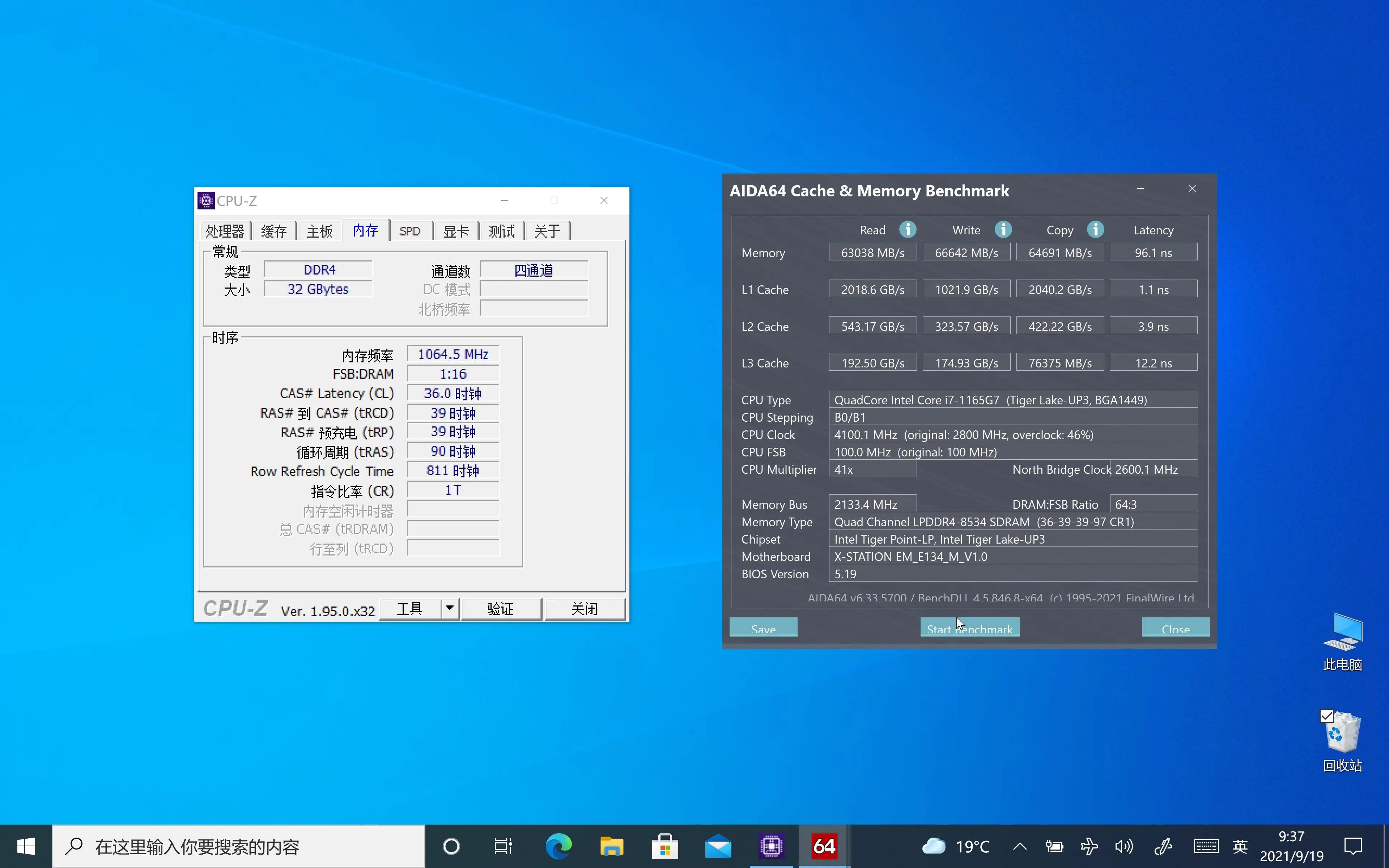
Task: Switch to the SPD tab in CPU-Z
Action: coord(410,231)
